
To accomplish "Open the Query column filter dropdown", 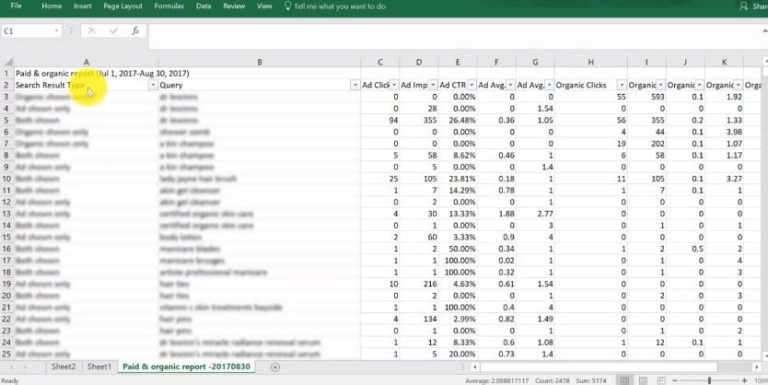I will click(x=355, y=85).
